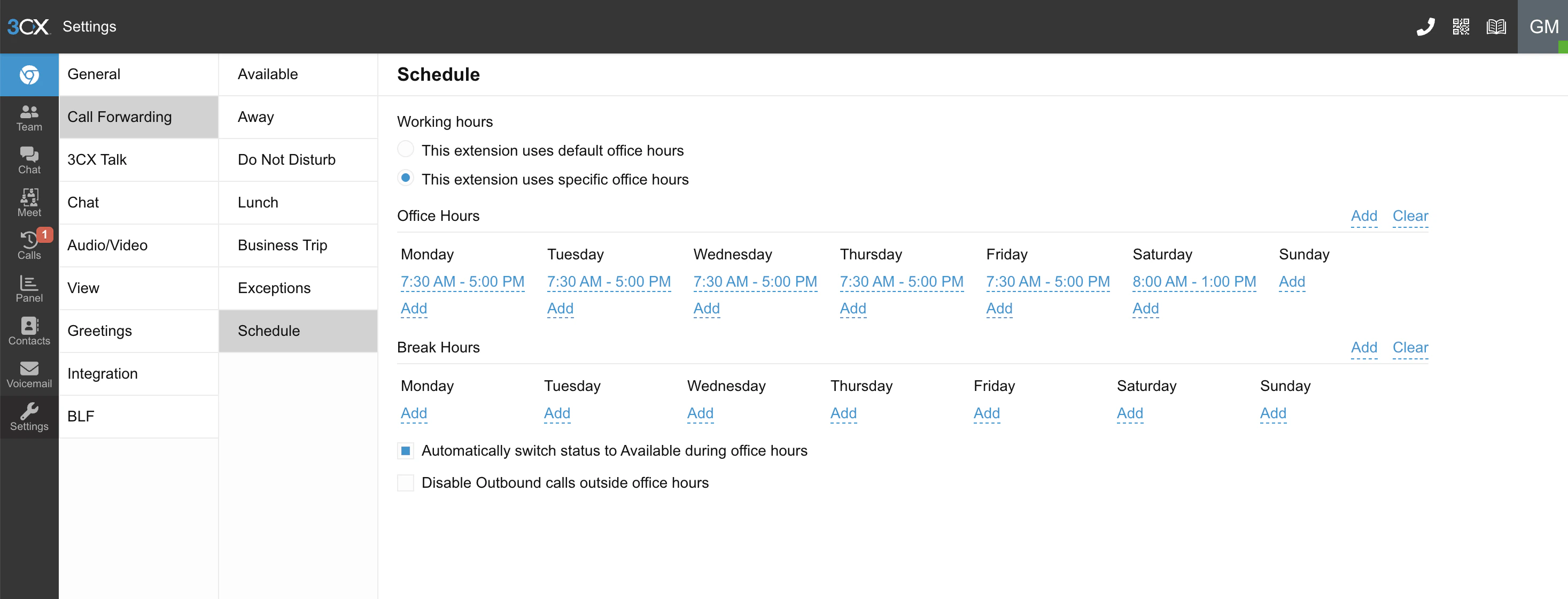1568x599 pixels.
Task: Add Monday break hours
Action: (x=414, y=413)
